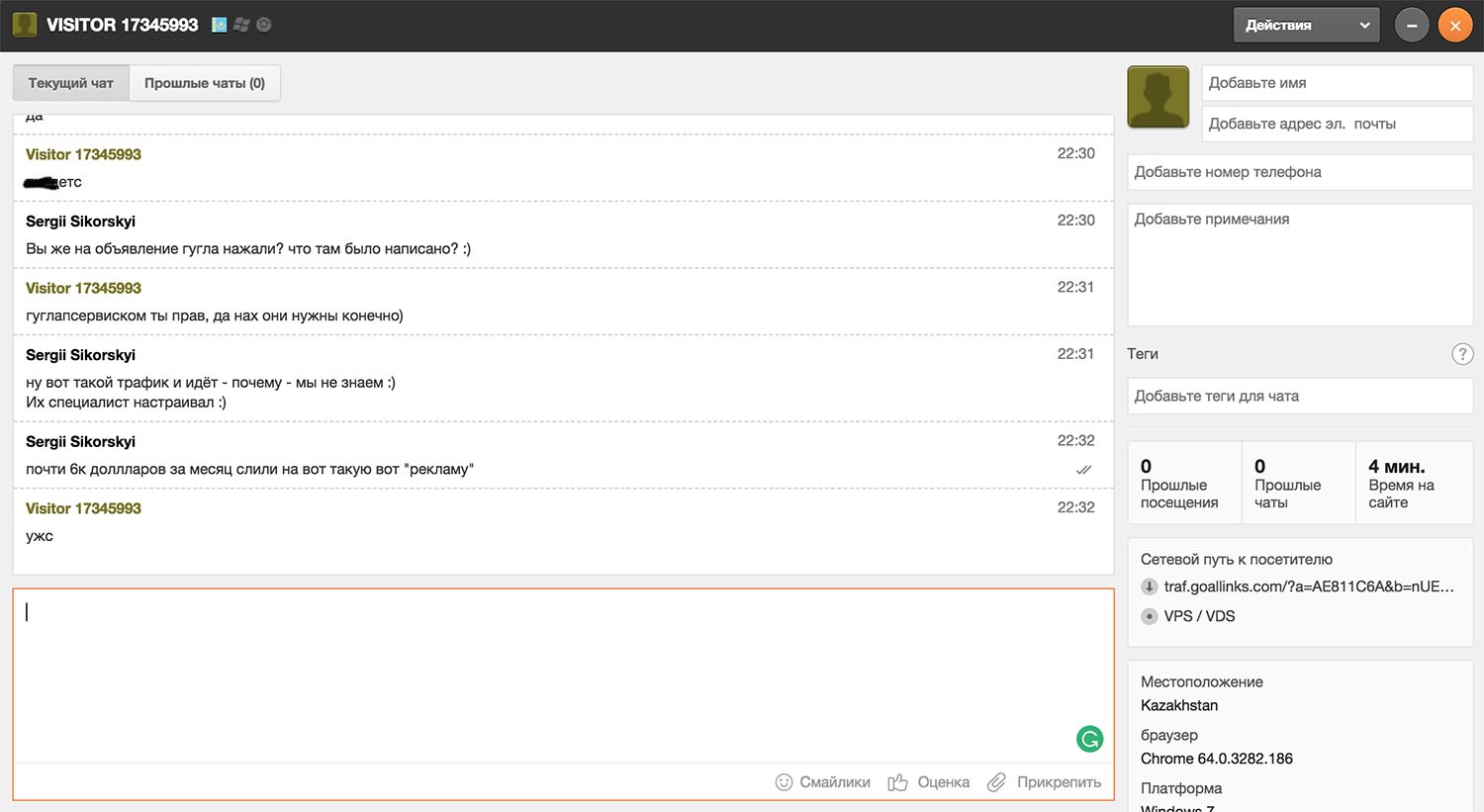Minimize the chat window

1412,26
